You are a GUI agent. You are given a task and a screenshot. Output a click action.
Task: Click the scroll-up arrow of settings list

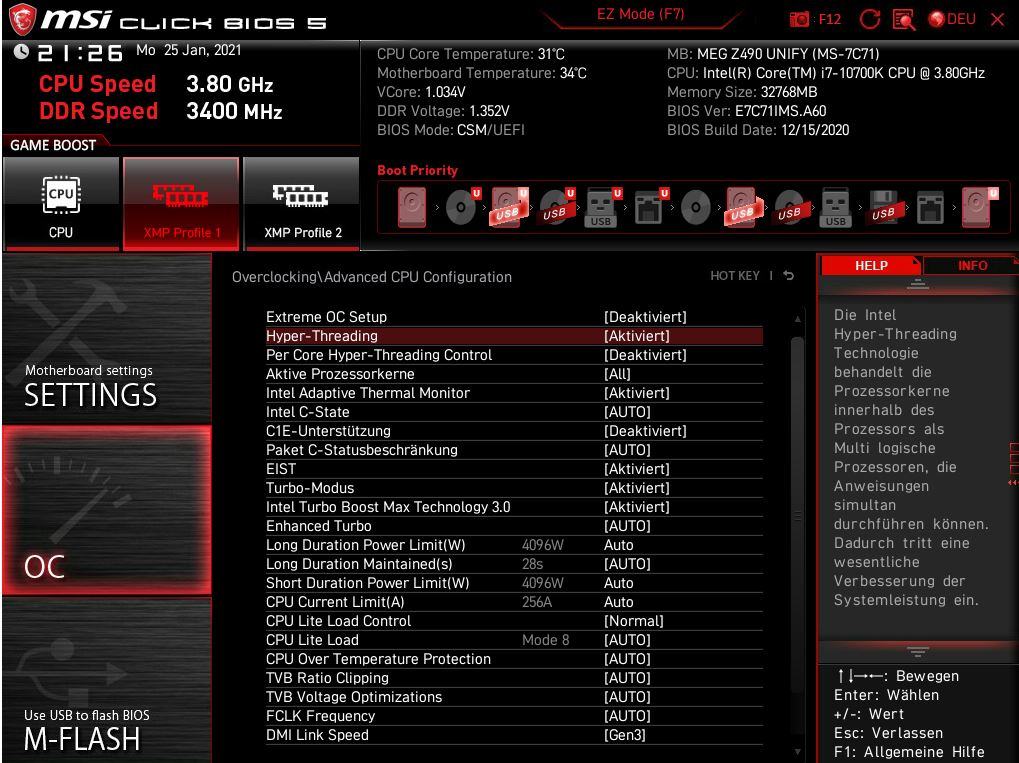(797, 319)
